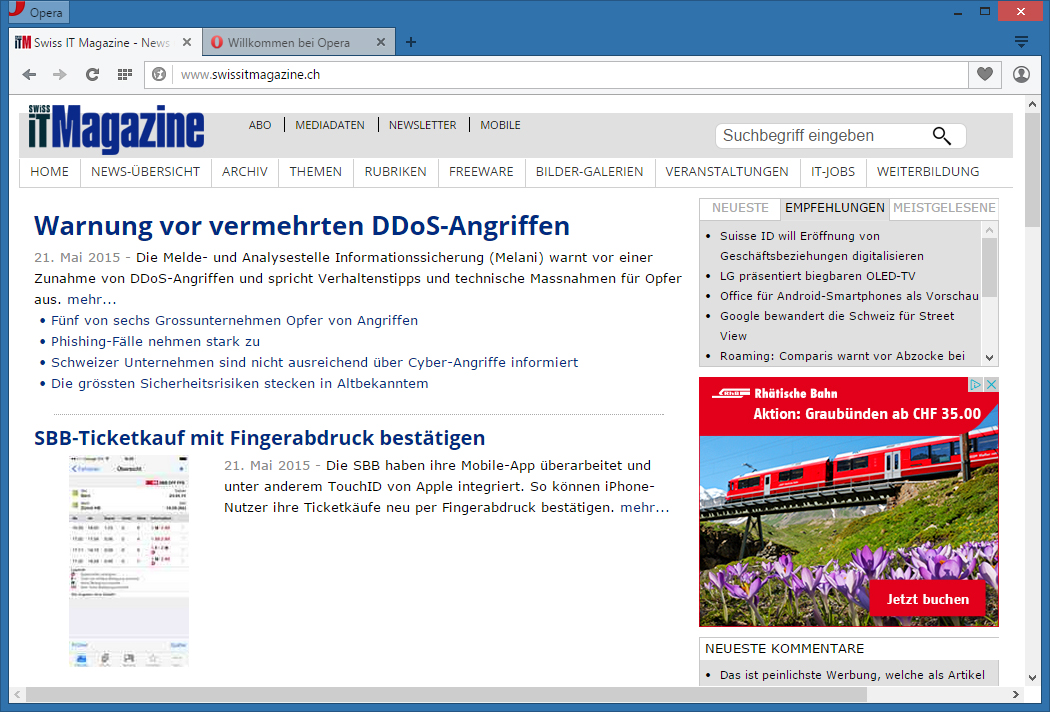This screenshot has height=712, width=1050.
Task: Open Die grössten Sicherheitsrisiken link
Action: coord(240,384)
